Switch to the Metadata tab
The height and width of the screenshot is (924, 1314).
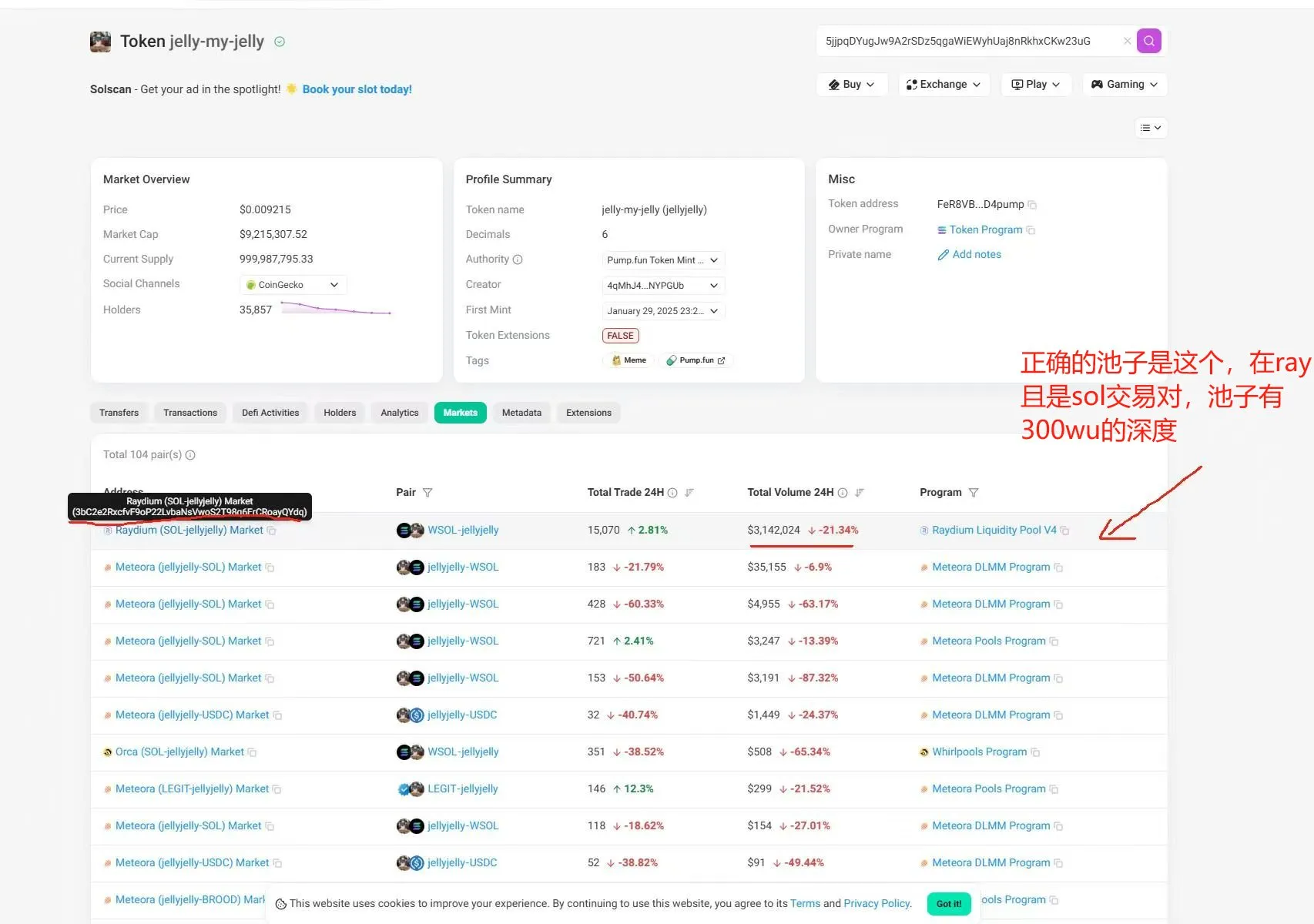point(521,413)
